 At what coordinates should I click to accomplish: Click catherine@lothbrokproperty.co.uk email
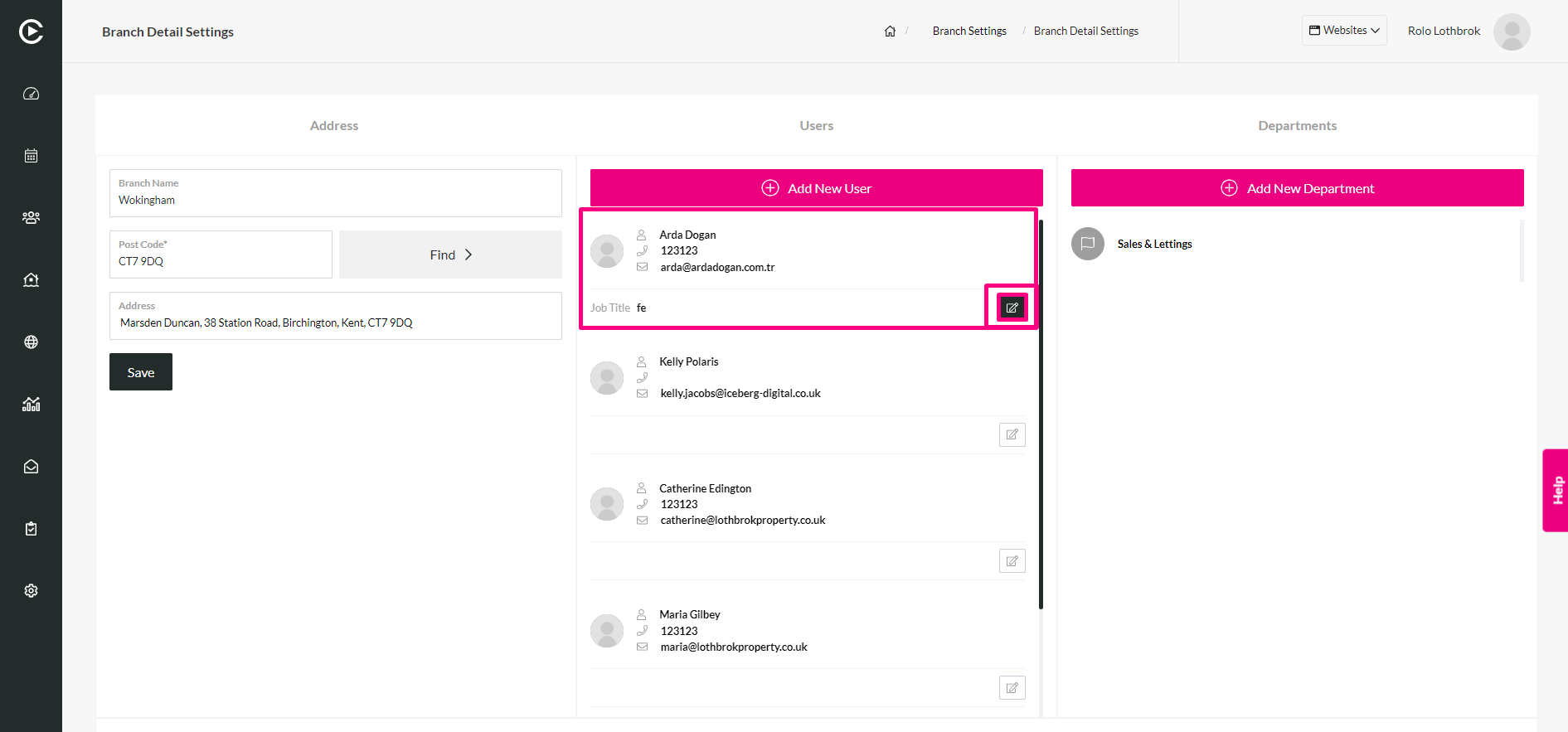click(743, 521)
